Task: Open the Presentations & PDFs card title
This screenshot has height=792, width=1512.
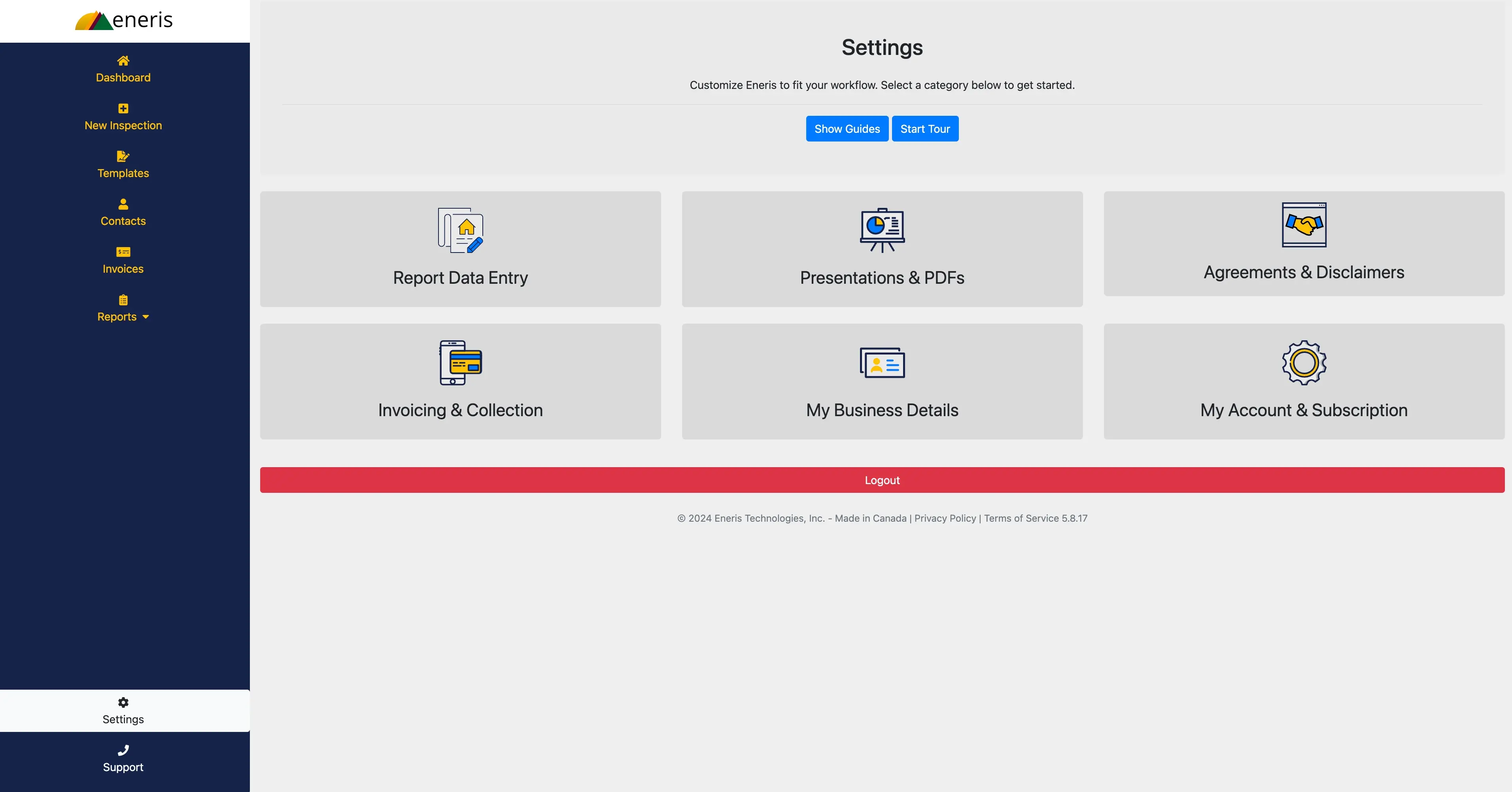Action: [882, 277]
